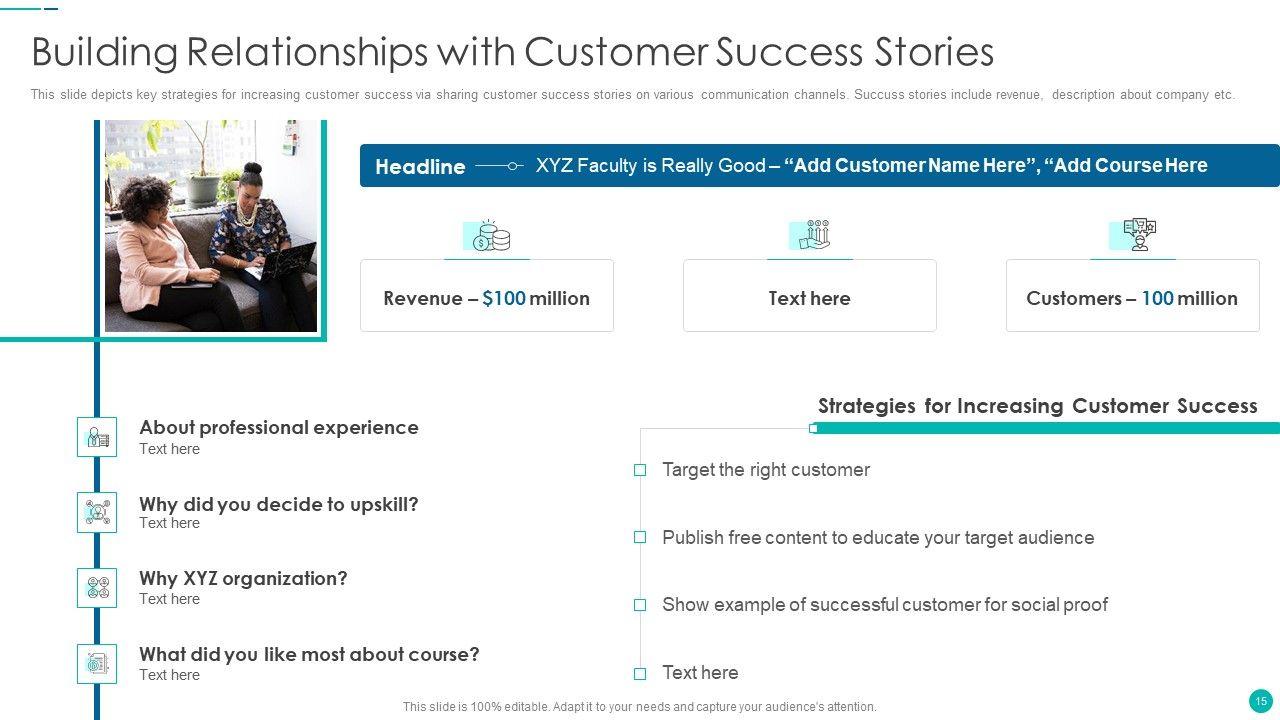Click the customers review icon

1134,236
